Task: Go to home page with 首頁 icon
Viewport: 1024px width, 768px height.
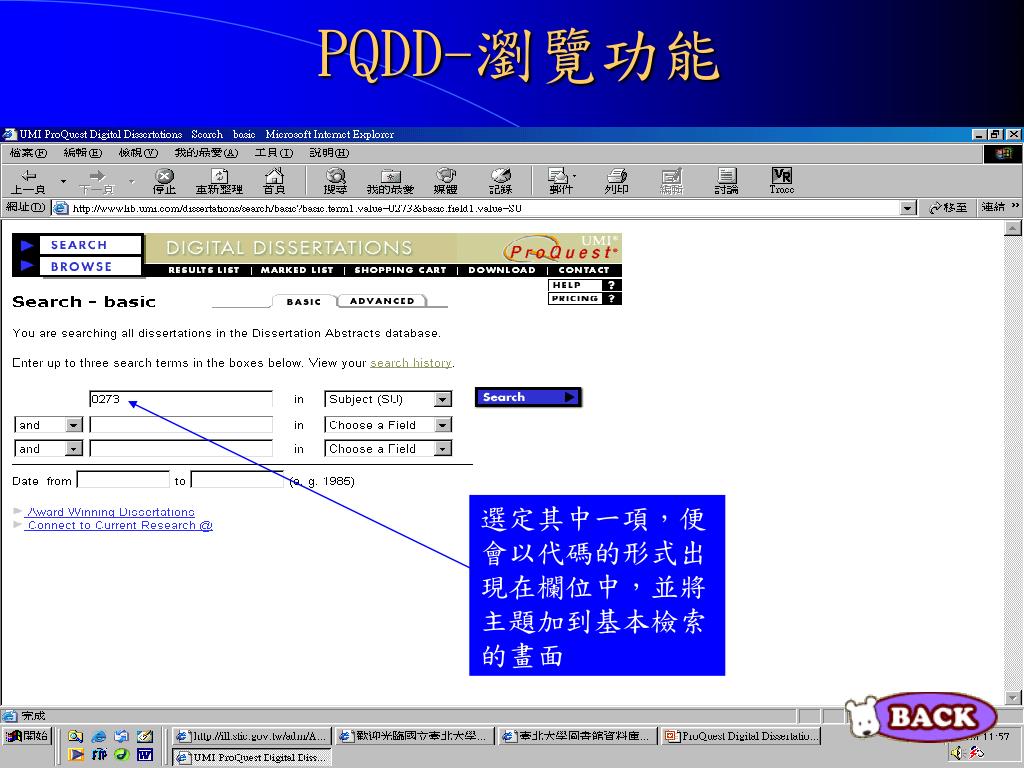Action: point(274,181)
